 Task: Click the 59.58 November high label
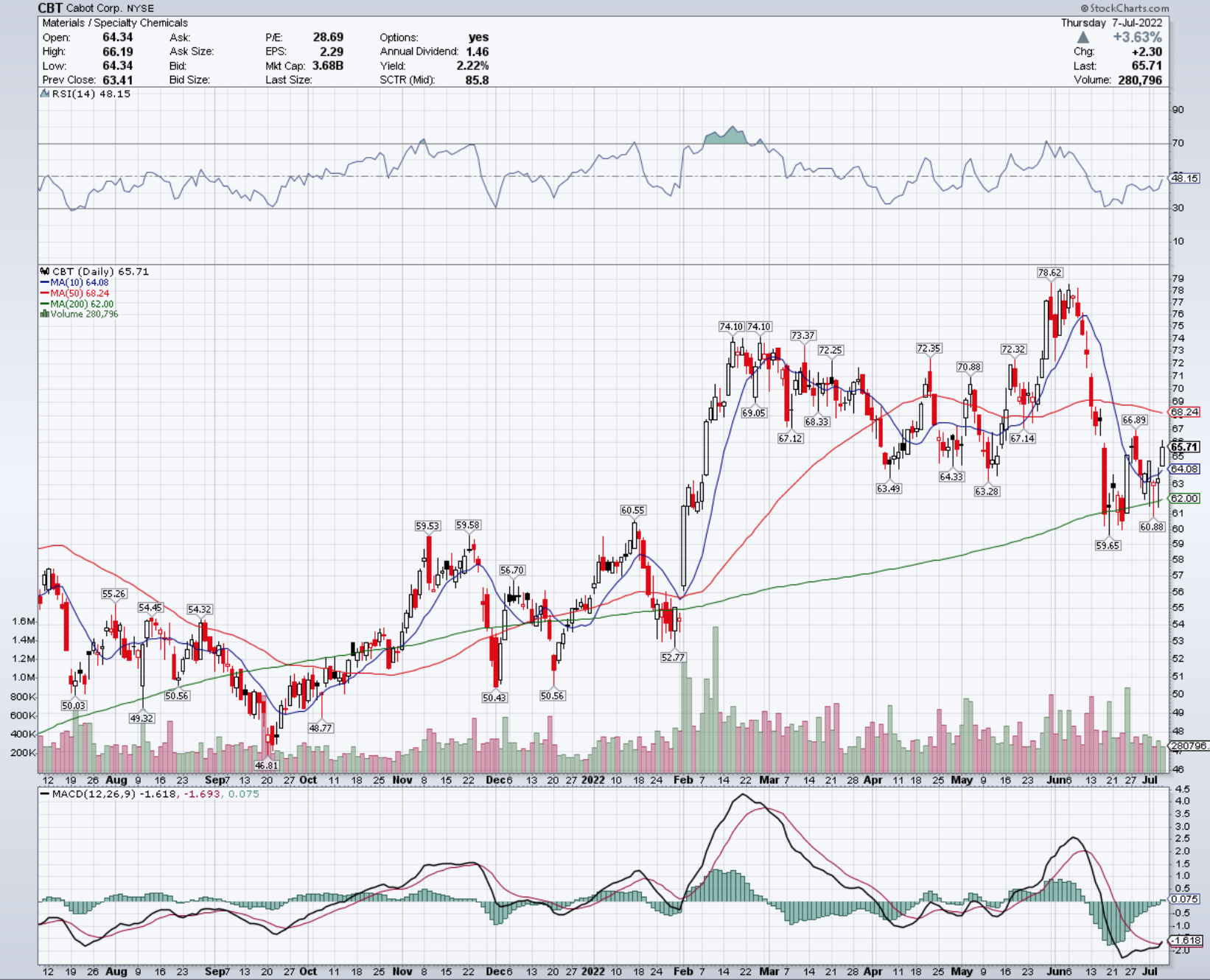click(x=467, y=525)
